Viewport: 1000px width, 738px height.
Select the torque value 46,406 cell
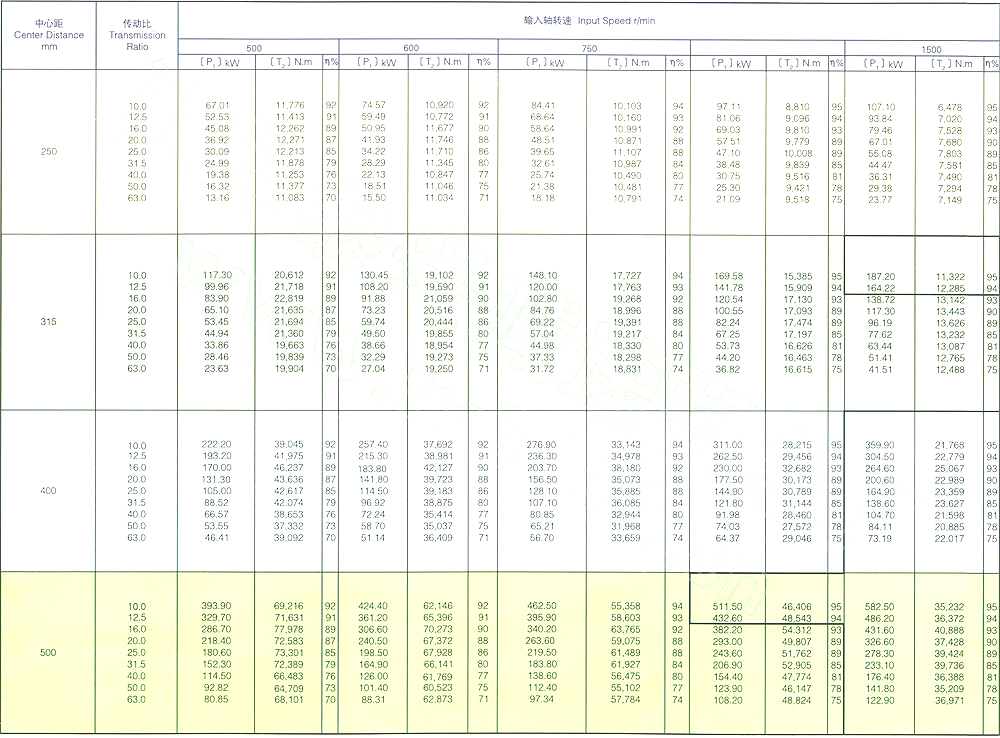[x=797, y=606]
